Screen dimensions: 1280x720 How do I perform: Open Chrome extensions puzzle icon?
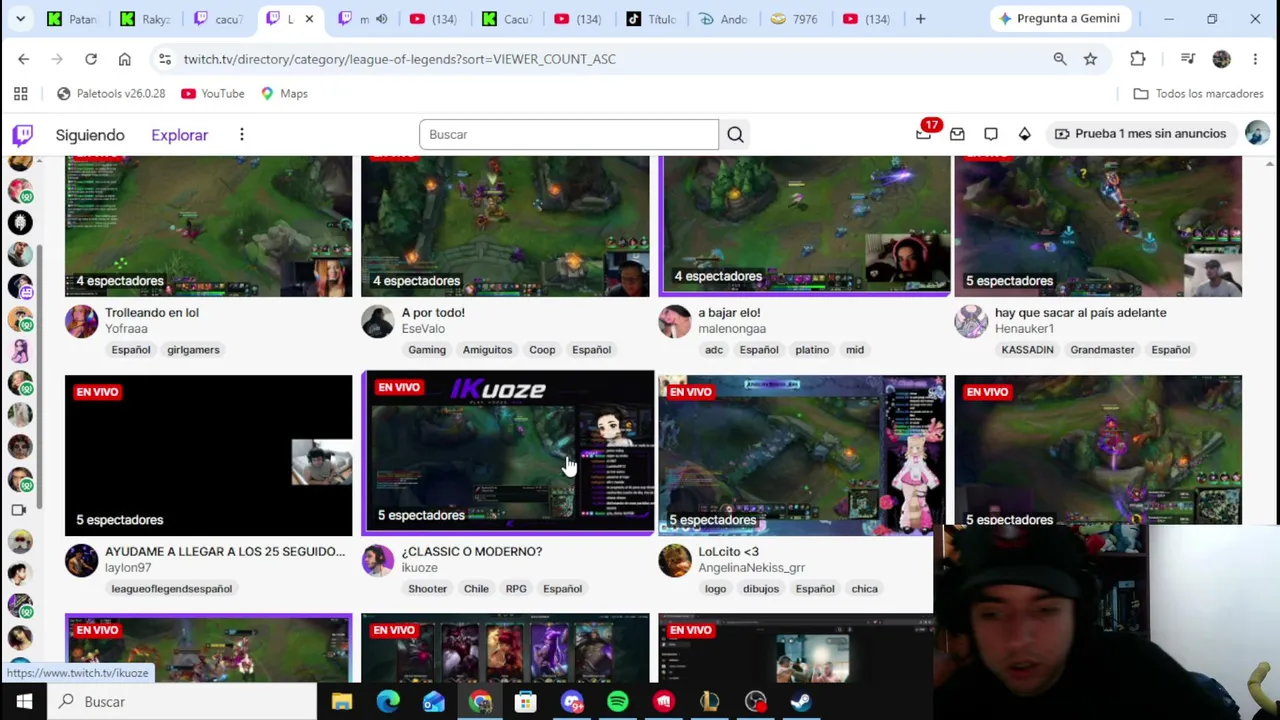1138,59
